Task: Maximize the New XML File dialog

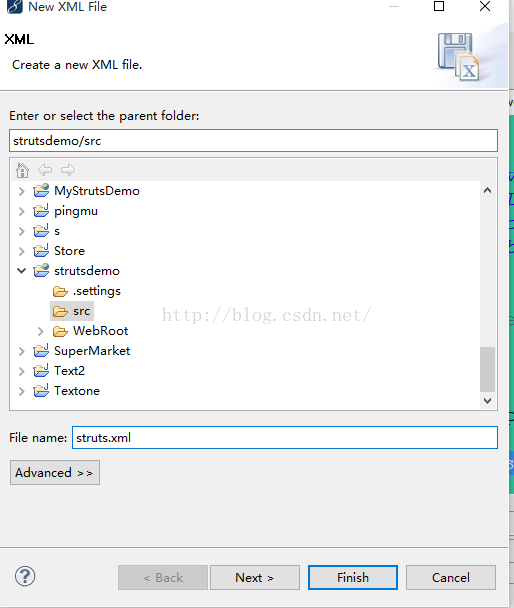Action: 439,6
